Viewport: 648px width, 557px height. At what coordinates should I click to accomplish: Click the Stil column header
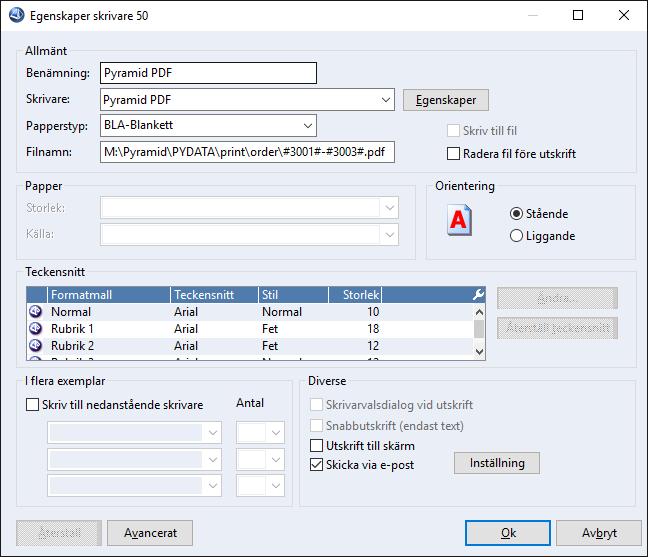click(x=293, y=295)
